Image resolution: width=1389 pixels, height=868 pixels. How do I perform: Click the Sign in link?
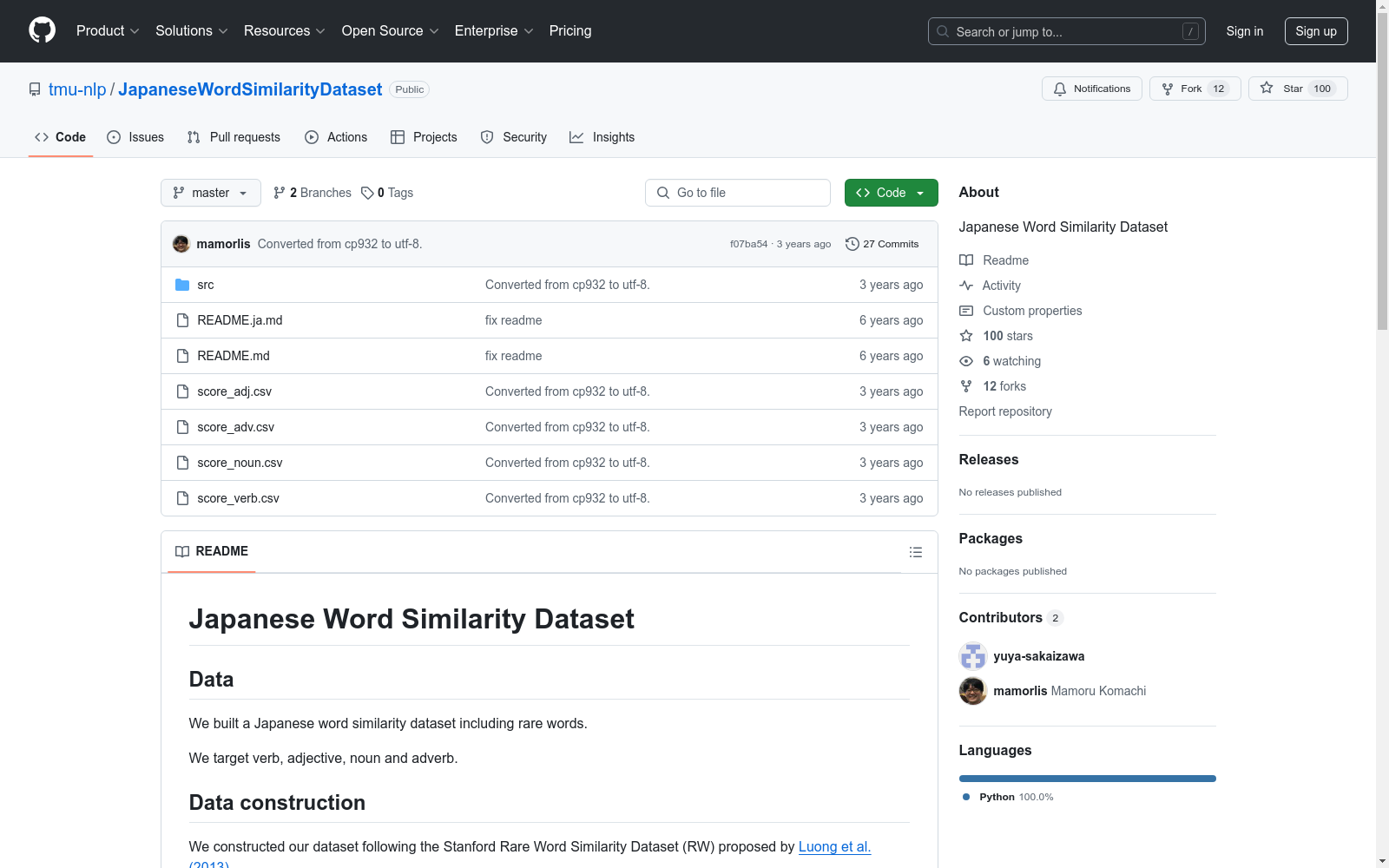[x=1245, y=31]
